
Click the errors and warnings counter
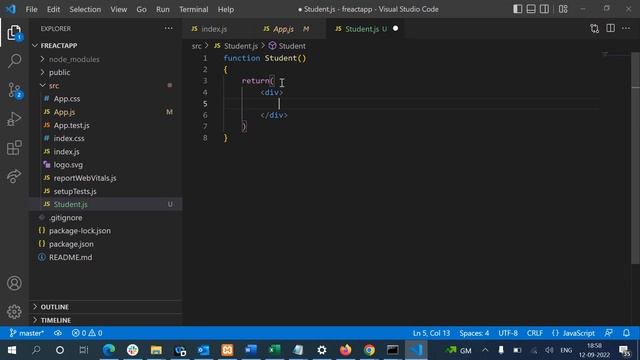(87, 333)
